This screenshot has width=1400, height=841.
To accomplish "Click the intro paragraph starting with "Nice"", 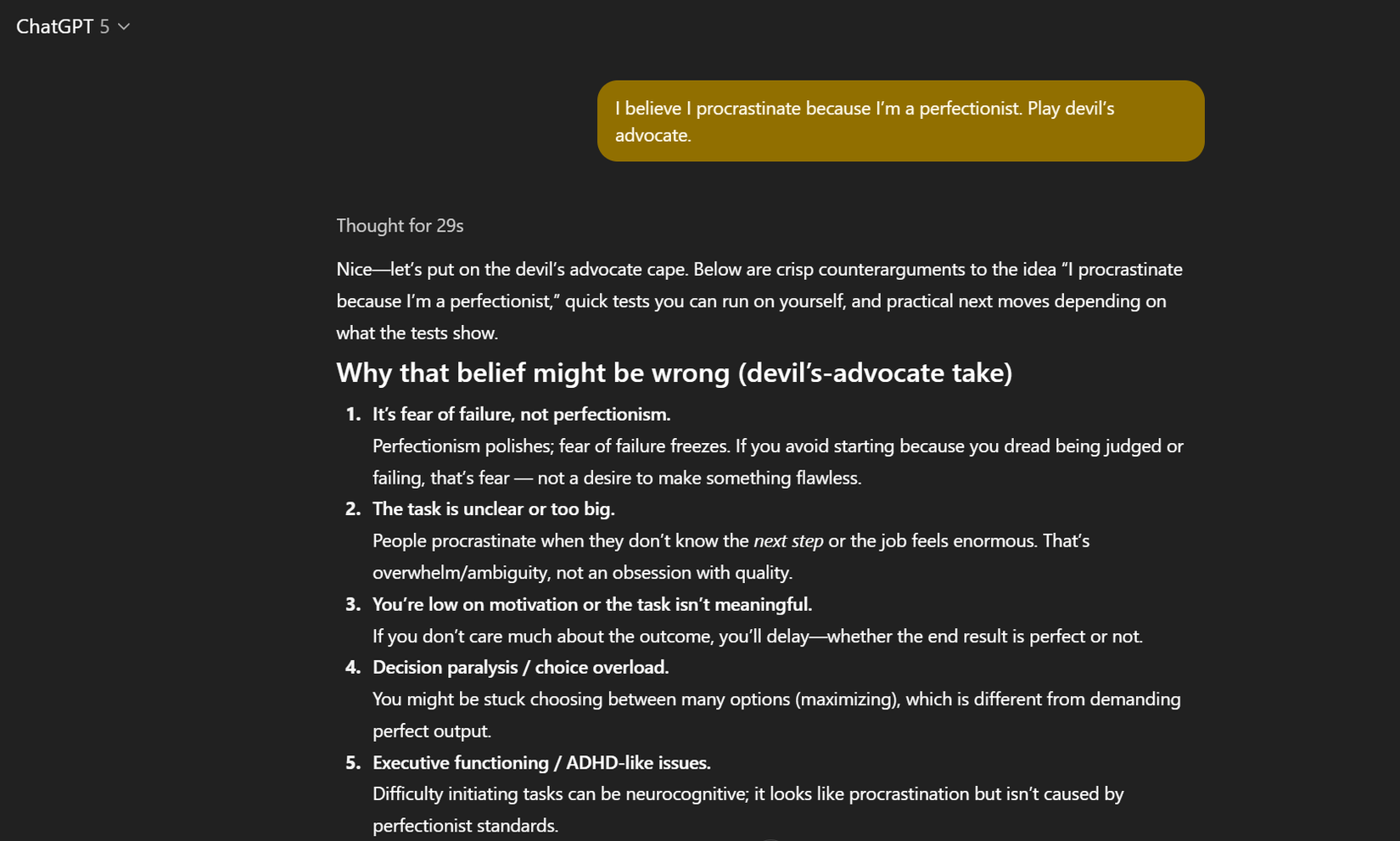I will pos(759,301).
